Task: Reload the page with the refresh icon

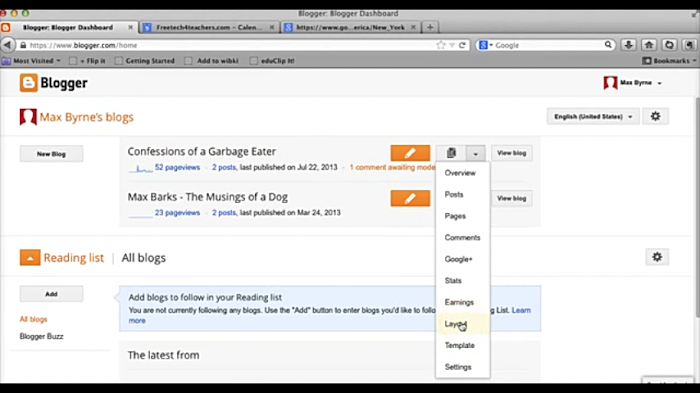Action: pos(462,45)
